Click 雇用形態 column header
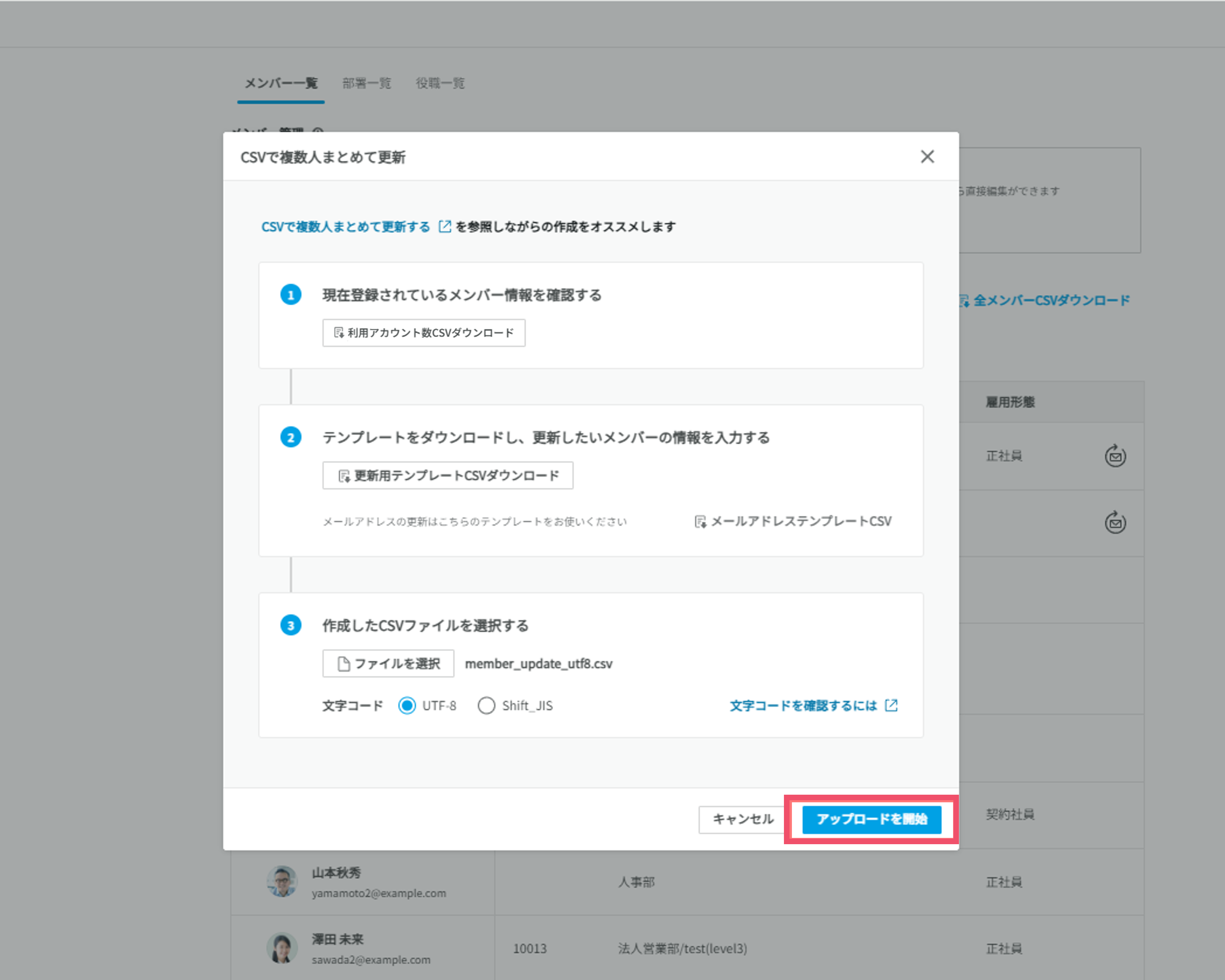 [1010, 402]
